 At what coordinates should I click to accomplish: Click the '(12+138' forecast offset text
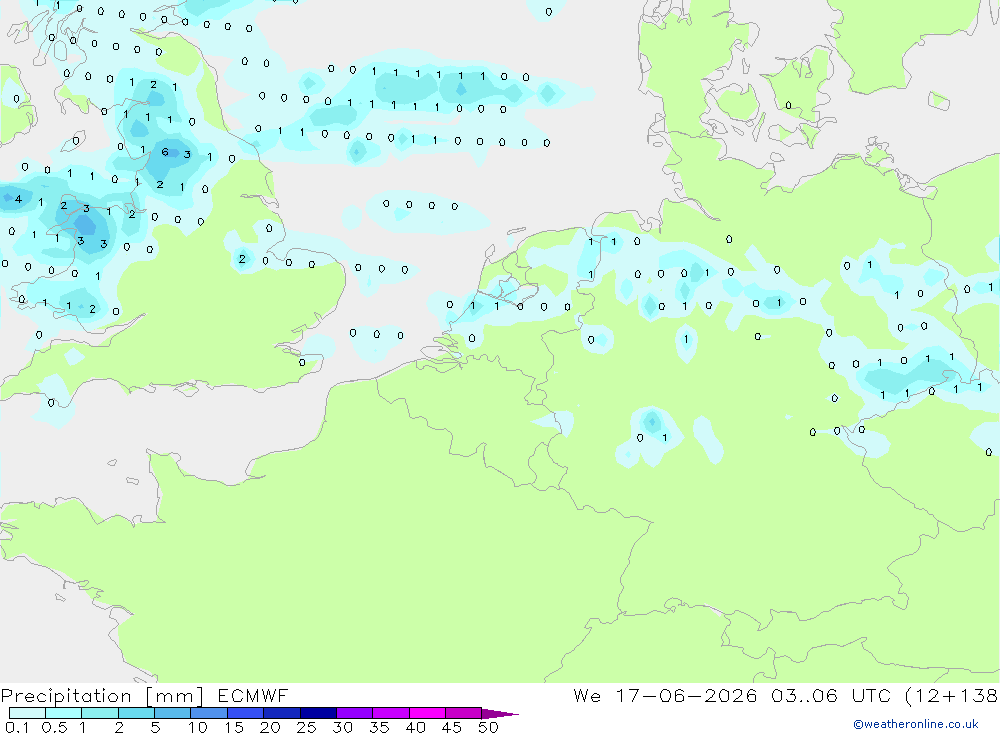point(952,695)
